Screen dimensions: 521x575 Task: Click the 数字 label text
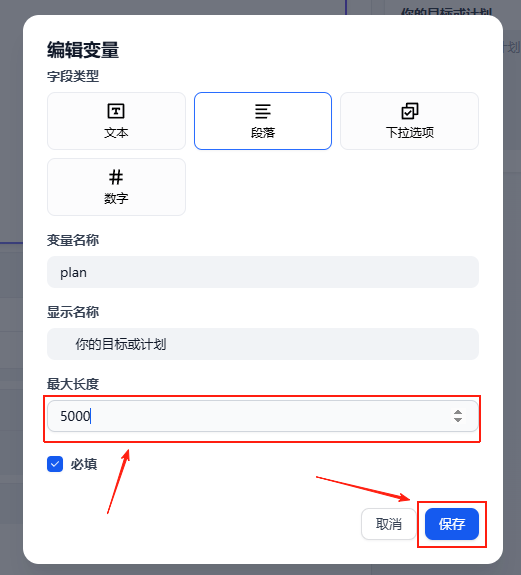point(116,198)
